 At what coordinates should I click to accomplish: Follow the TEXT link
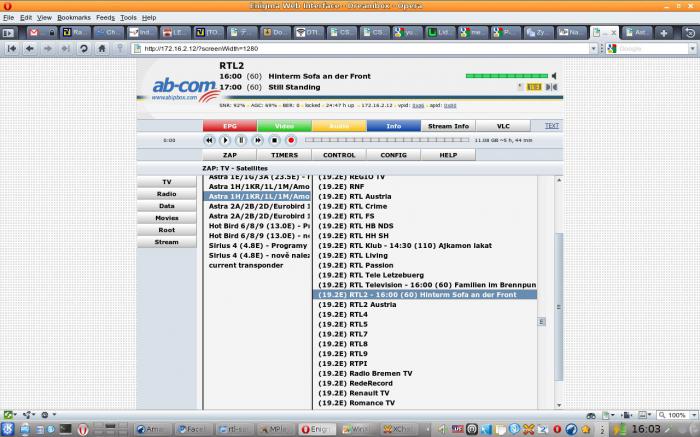pos(552,126)
